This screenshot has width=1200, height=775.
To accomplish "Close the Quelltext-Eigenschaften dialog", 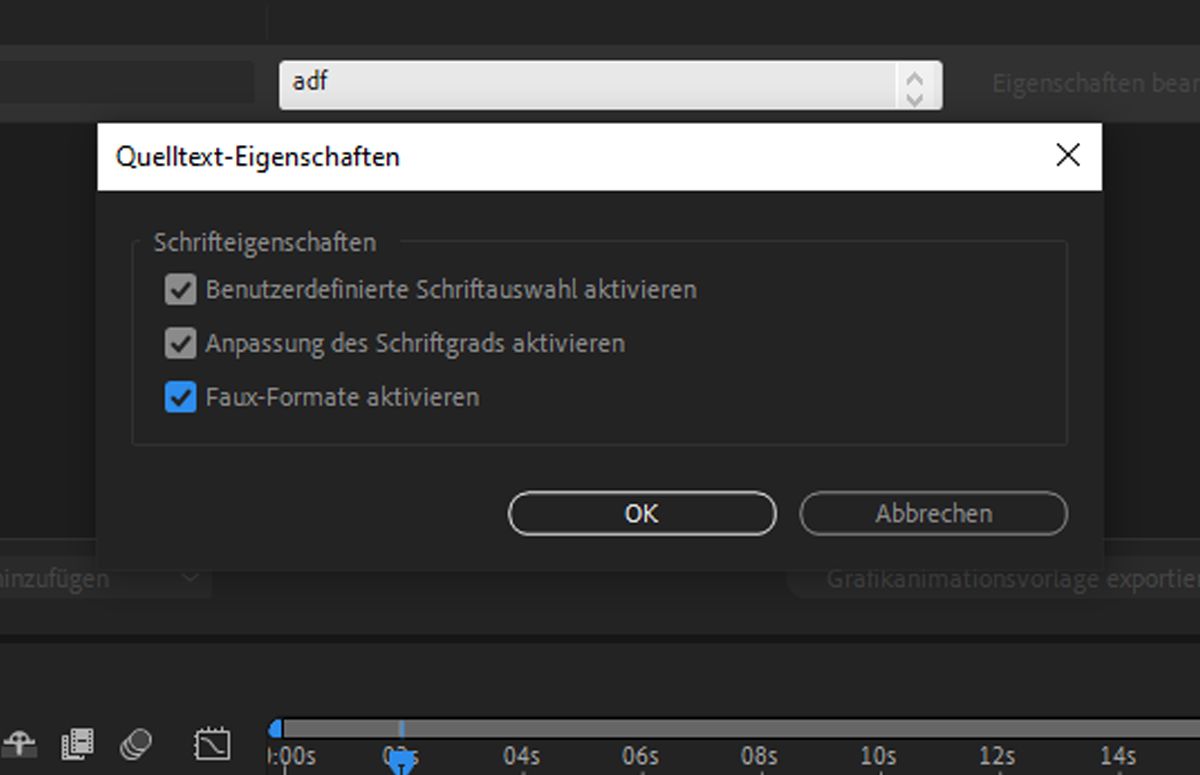I will pyautogui.click(x=1068, y=155).
